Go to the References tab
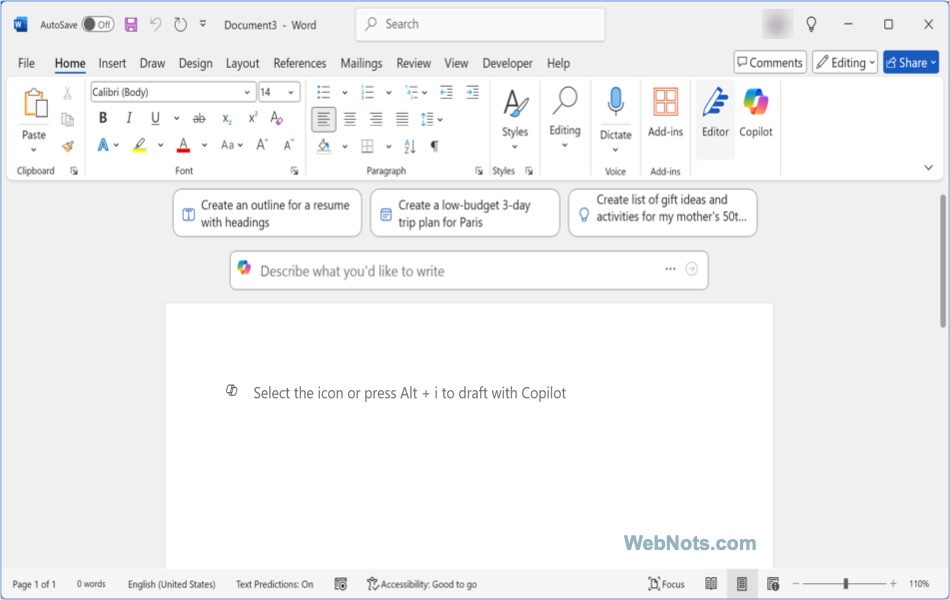The image size is (950, 600). (299, 63)
